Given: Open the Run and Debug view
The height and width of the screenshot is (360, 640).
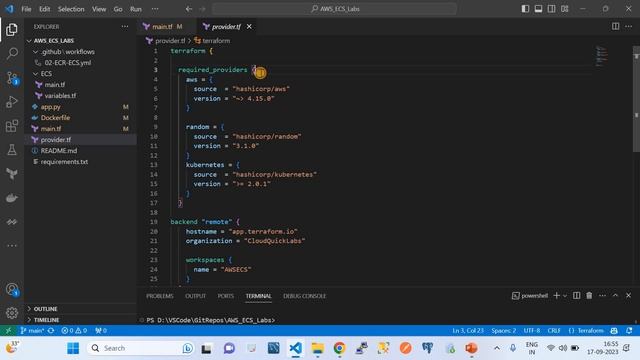Looking at the screenshot, I should coord(12,102).
